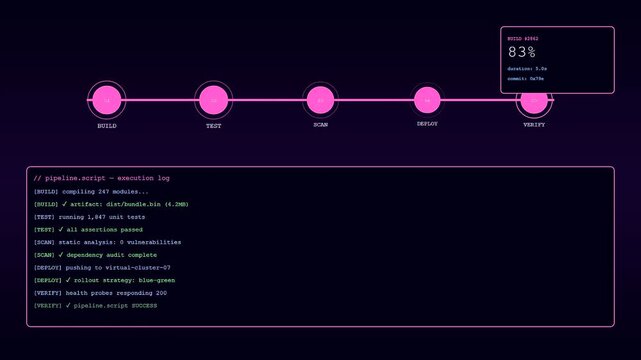
Task: Click the 83% progress value in build card
Action: coord(522,52)
